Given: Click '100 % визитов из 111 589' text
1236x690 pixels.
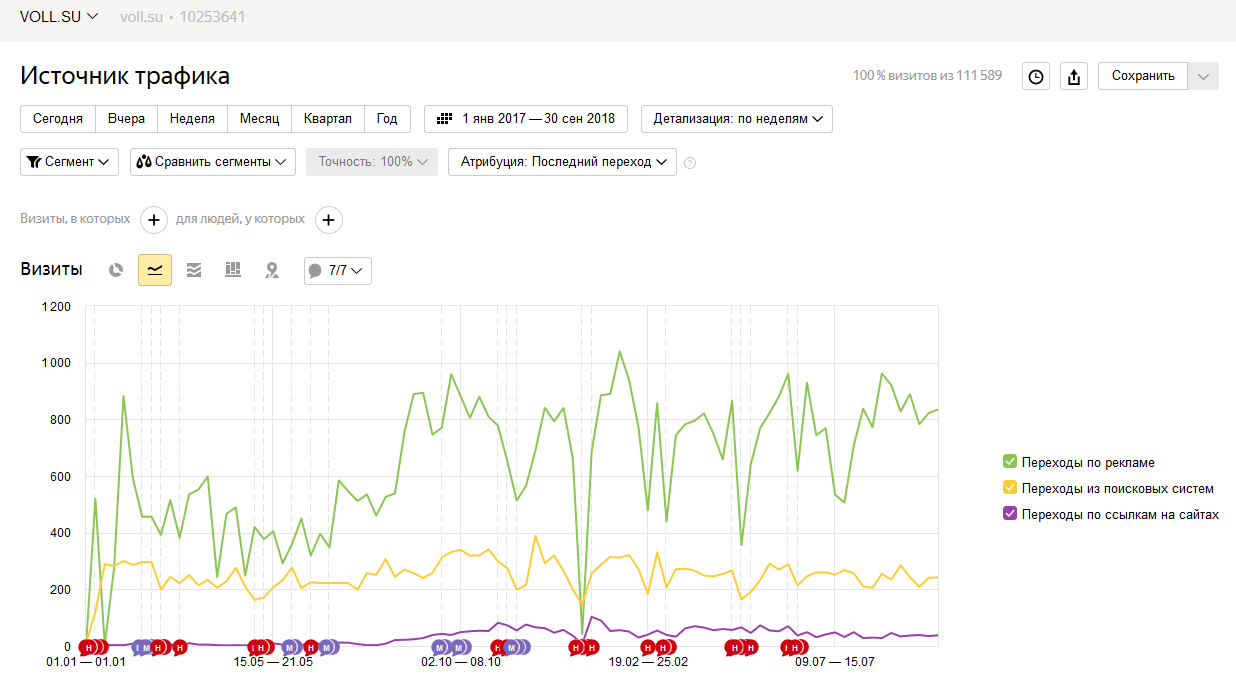Looking at the screenshot, I should coord(927,76).
